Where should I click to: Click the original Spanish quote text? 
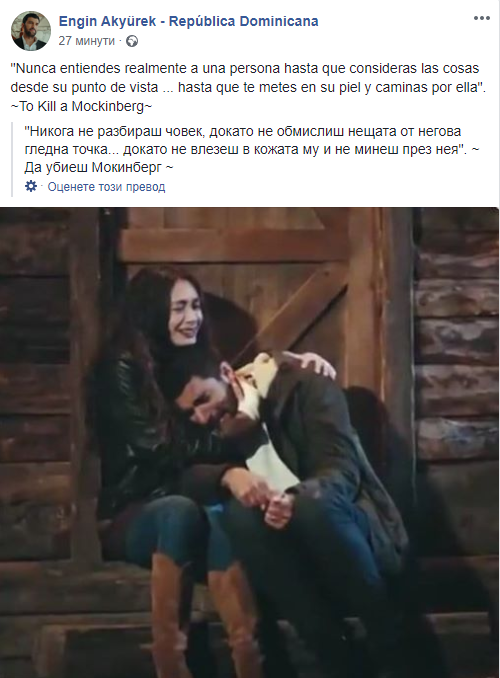coord(248,78)
